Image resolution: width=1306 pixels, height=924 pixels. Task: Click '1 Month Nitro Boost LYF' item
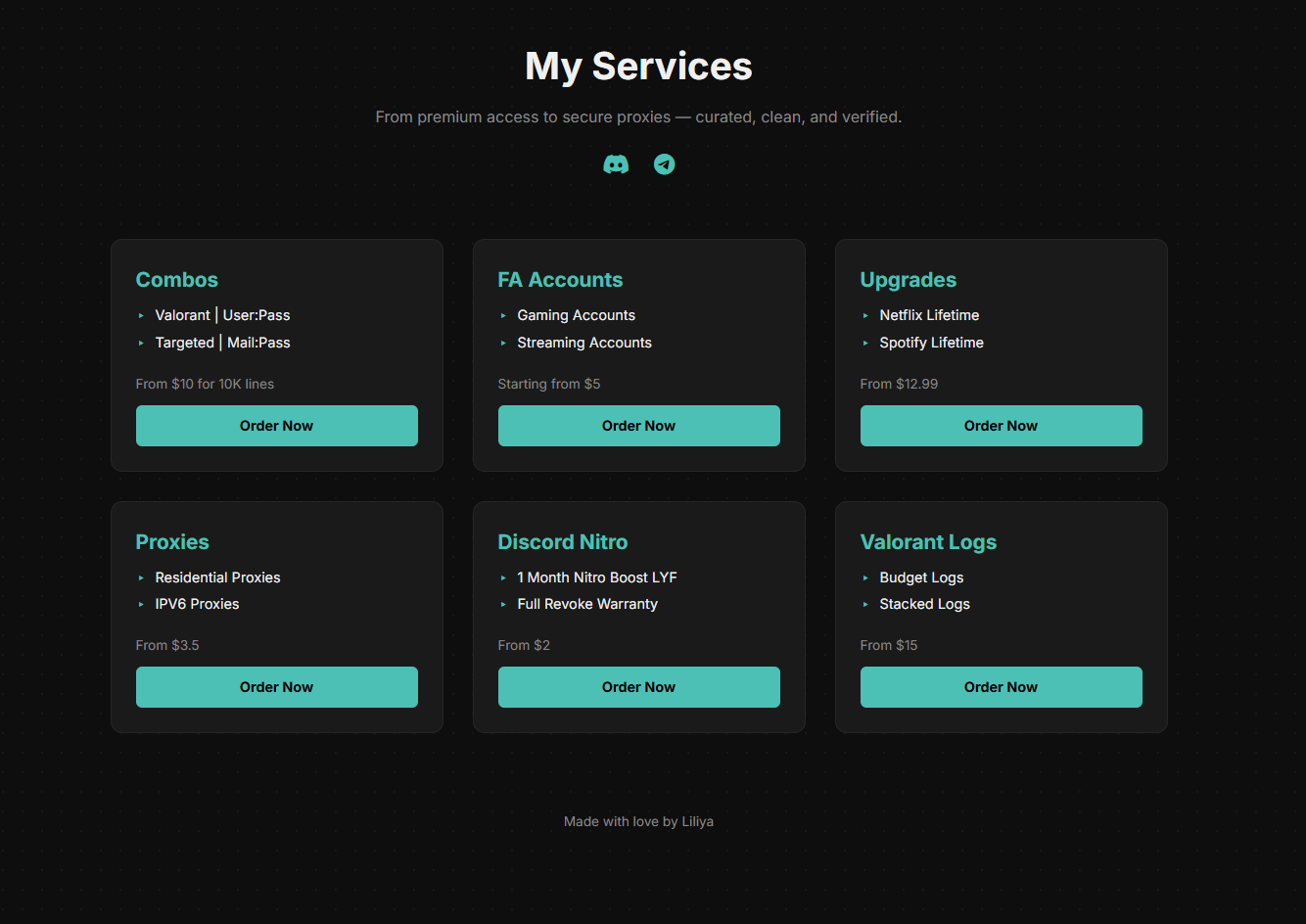pyautogui.click(x=597, y=577)
